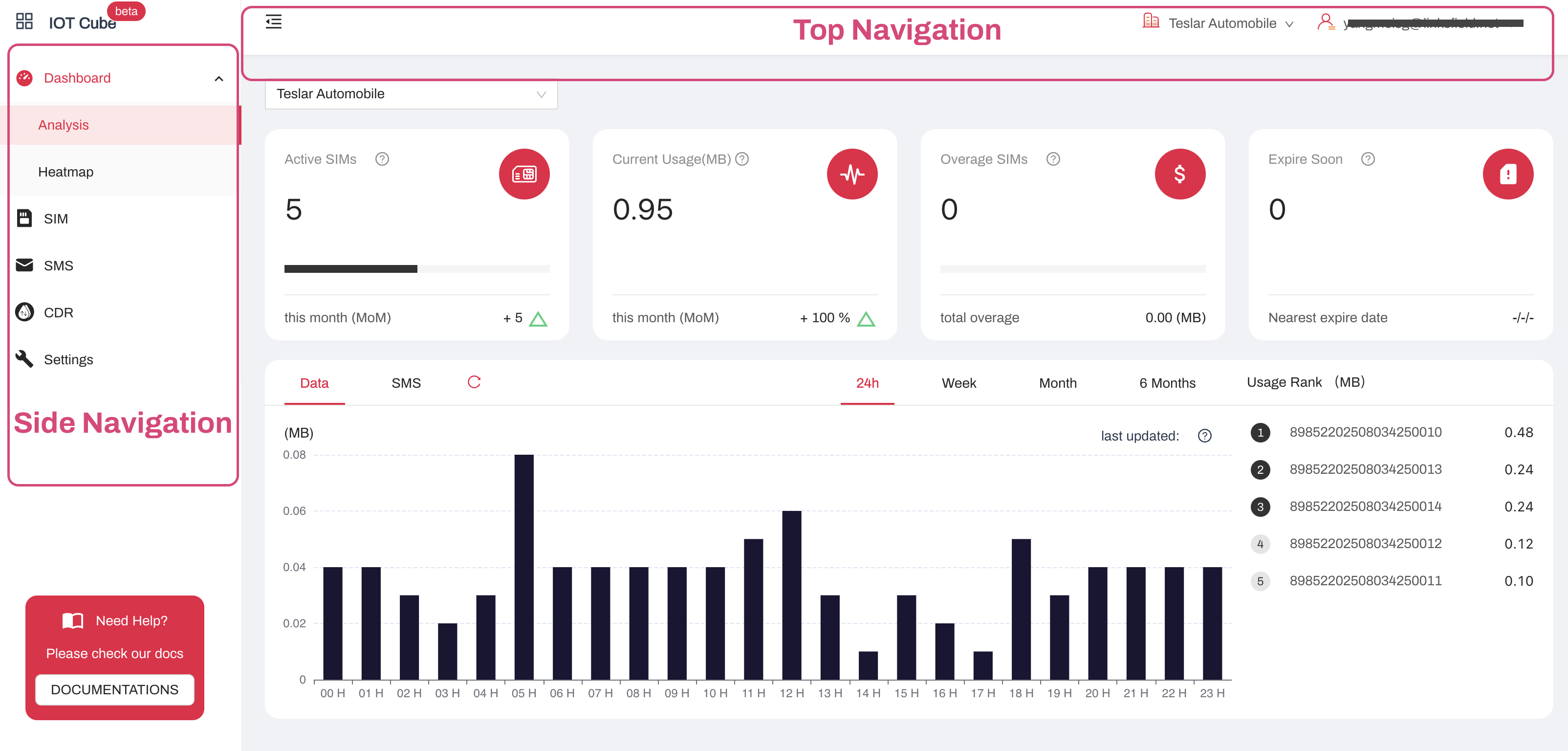Select the 24h time range tab
The width and height of the screenshot is (1568, 751).
coord(868,383)
